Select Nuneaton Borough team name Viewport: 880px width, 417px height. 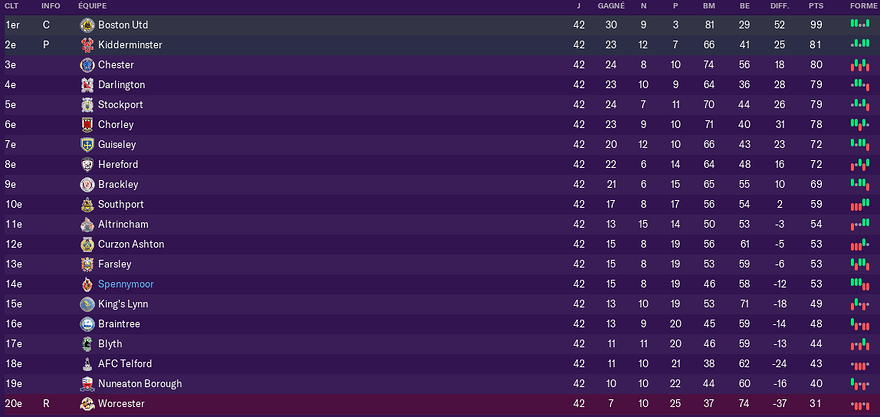point(140,384)
